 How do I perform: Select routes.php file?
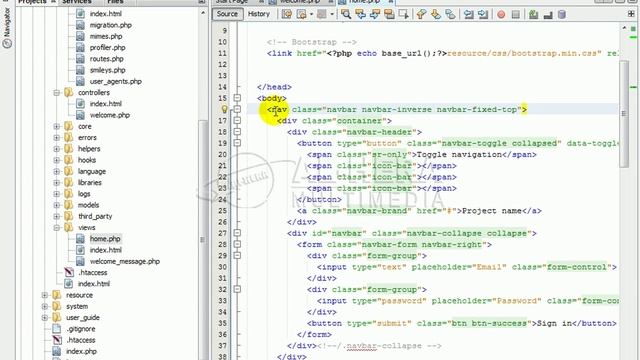pos(106,59)
